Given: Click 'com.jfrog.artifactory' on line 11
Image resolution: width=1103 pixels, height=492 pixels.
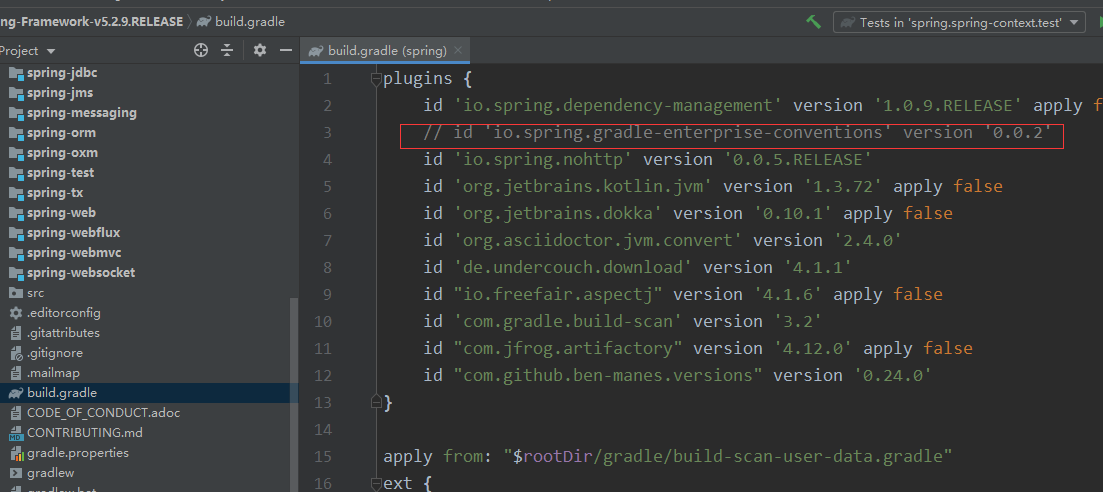Looking at the screenshot, I should pos(568,348).
